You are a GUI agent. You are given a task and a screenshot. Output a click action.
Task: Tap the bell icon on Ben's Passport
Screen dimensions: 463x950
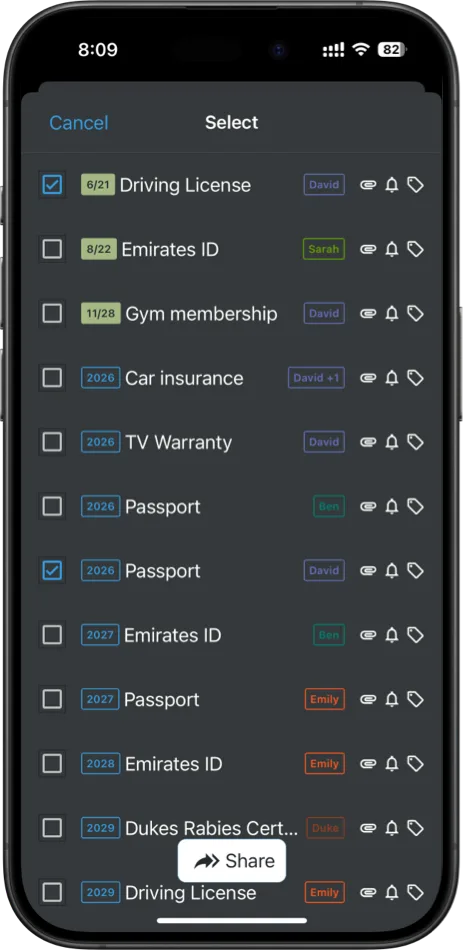[392, 507]
